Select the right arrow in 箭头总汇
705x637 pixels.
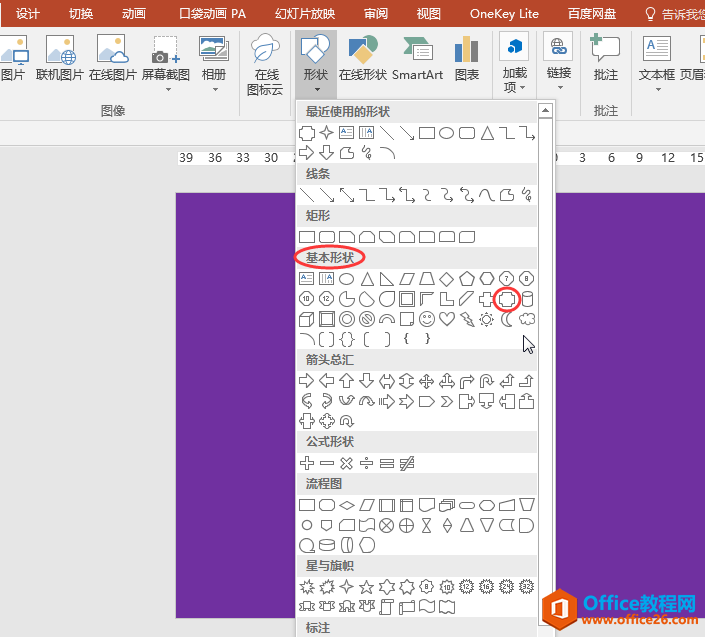307,381
